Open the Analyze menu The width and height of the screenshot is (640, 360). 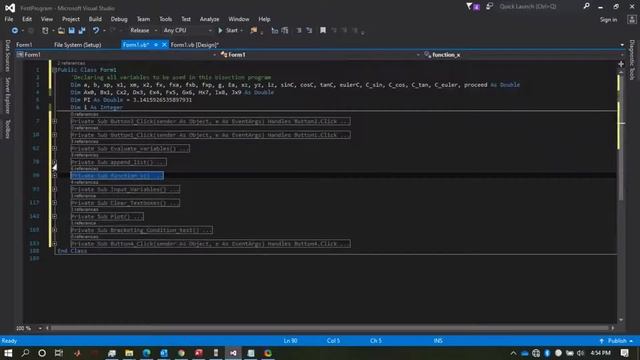tap(209, 19)
